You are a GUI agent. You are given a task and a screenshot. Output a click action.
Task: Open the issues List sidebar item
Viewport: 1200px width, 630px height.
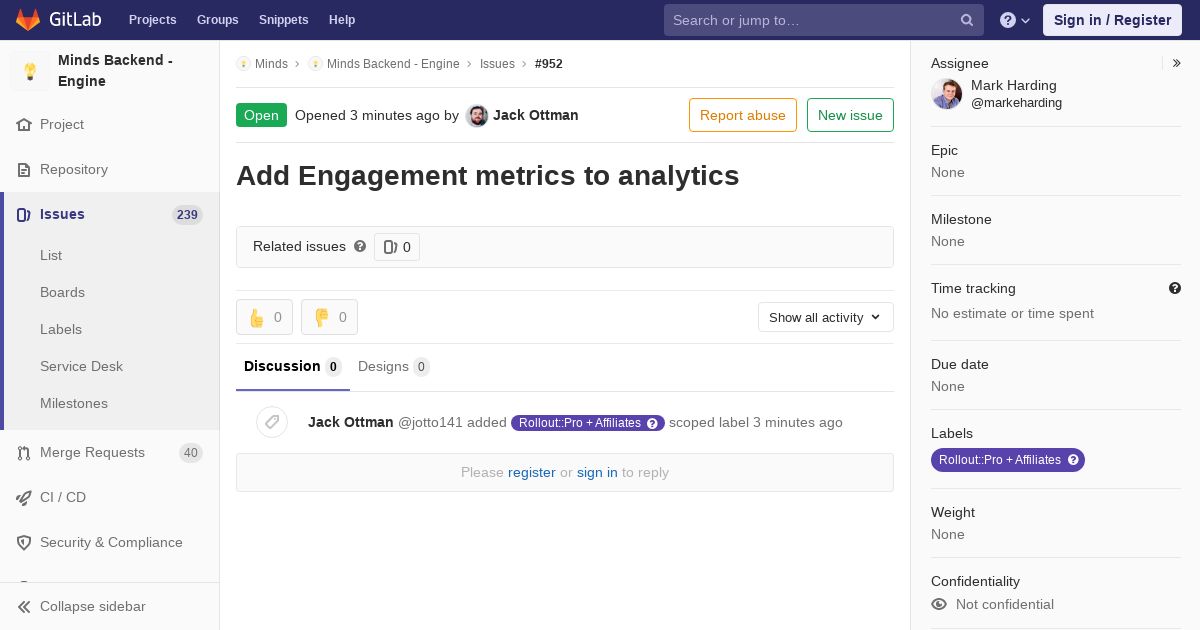click(x=51, y=256)
